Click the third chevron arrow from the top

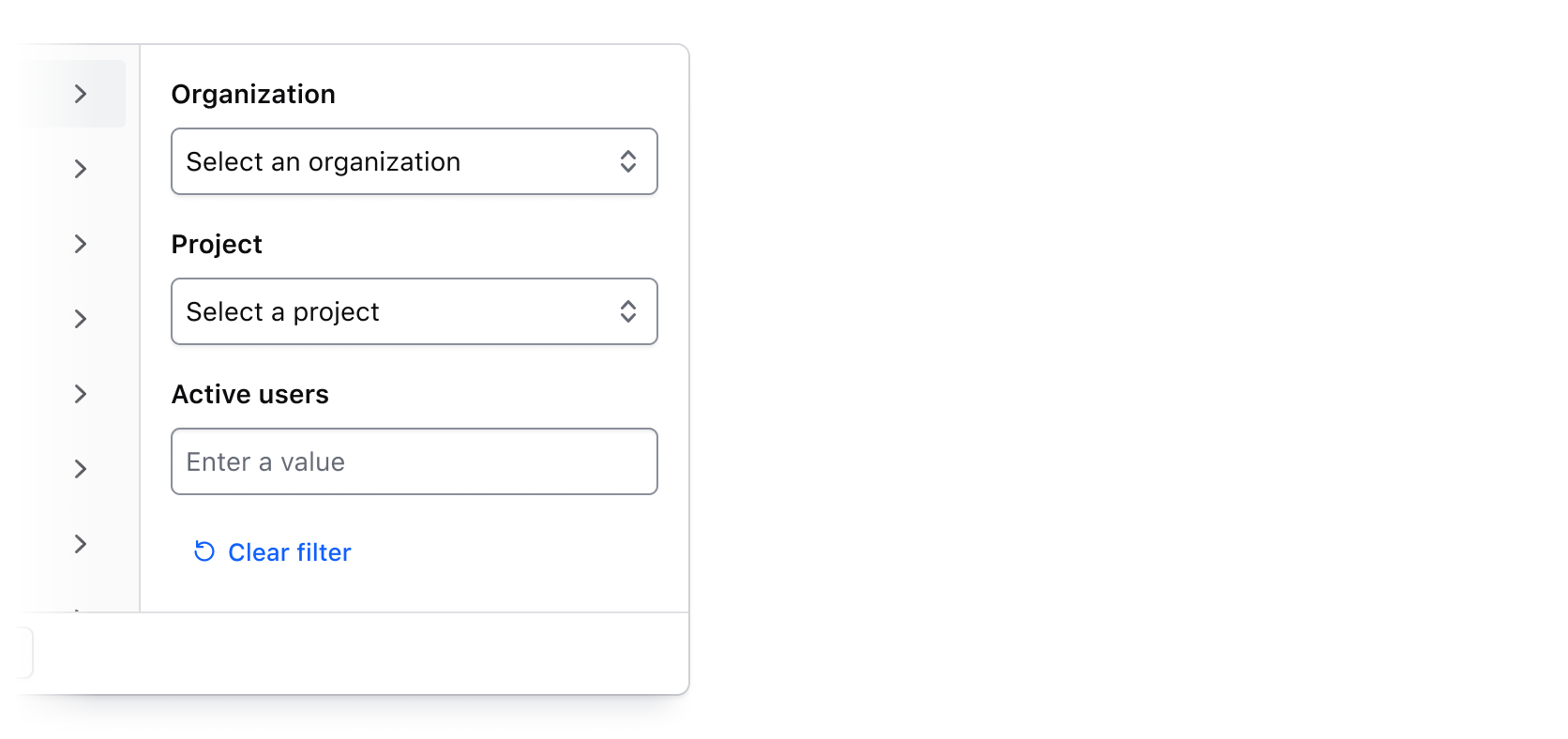(x=81, y=244)
